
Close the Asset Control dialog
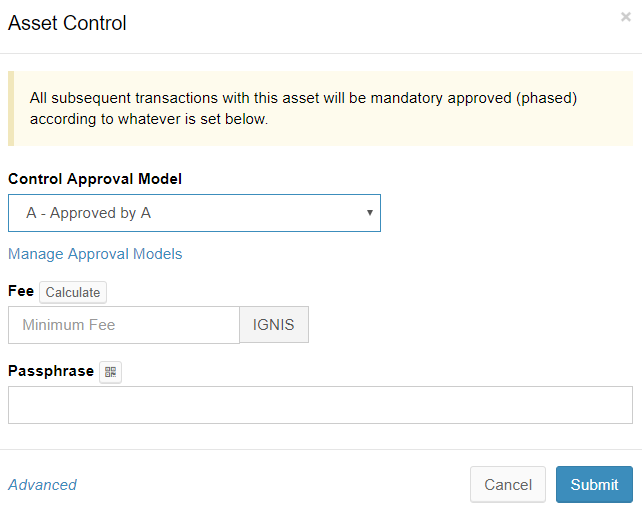click(x=626, y=17)
